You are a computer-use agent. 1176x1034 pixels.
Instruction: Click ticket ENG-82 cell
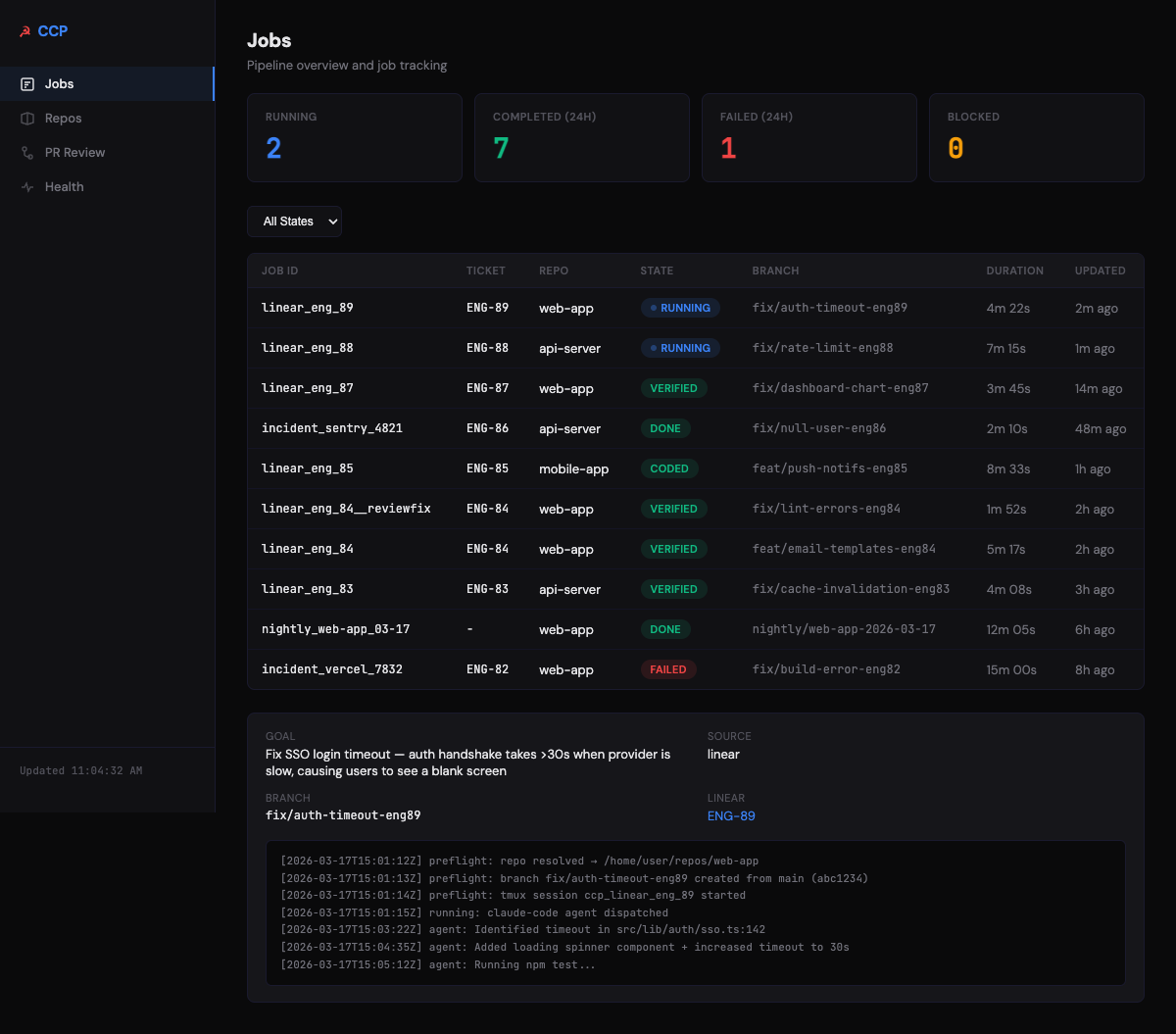point(487,669)
